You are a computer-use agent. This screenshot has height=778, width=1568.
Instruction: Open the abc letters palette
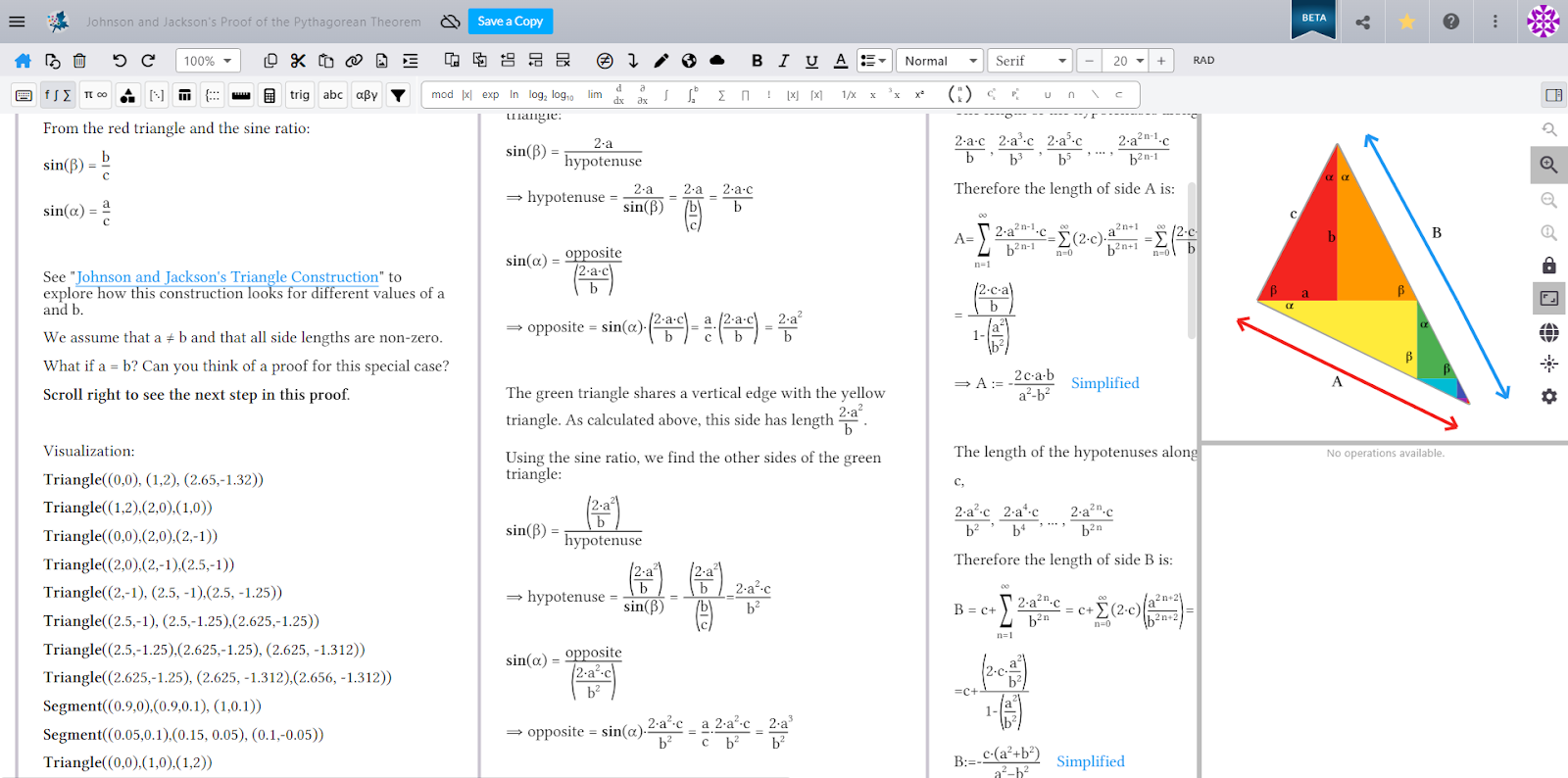click(333, 95)
